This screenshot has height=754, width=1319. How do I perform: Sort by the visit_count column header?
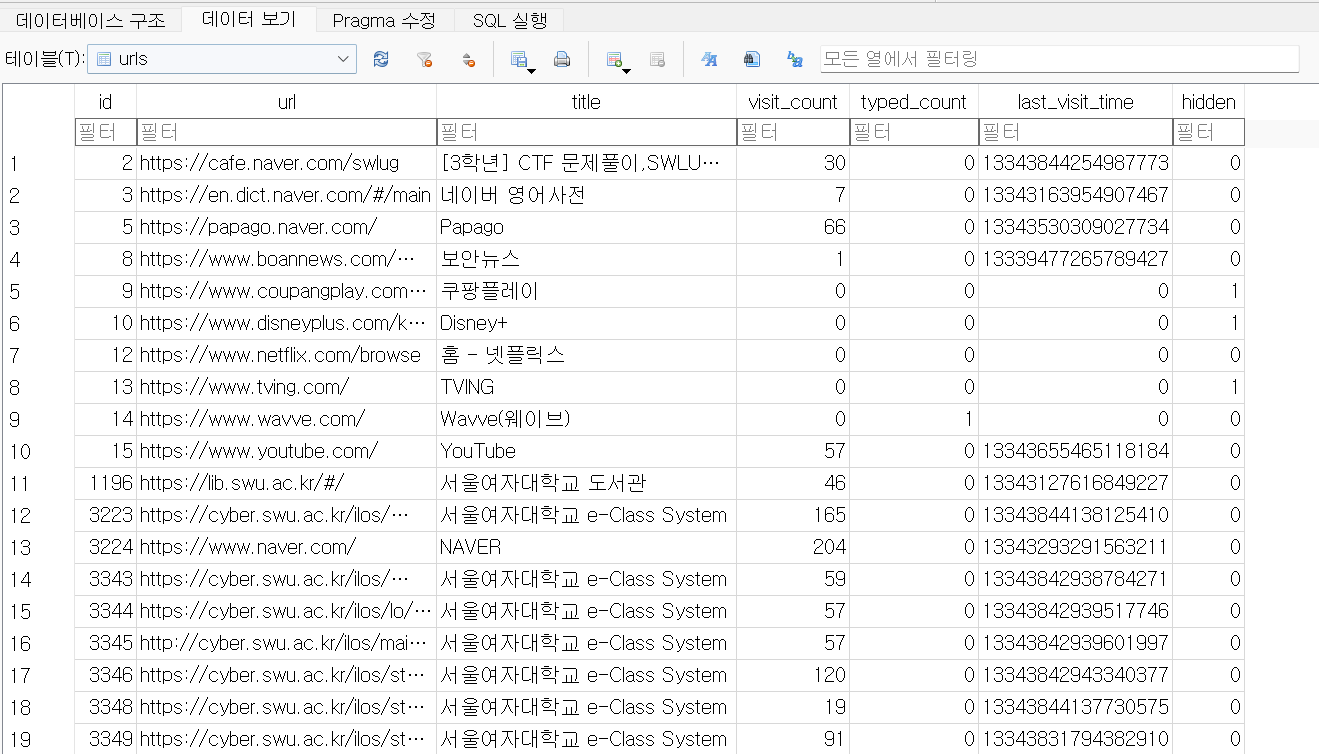pyautogui.click(x=793, y=102)
